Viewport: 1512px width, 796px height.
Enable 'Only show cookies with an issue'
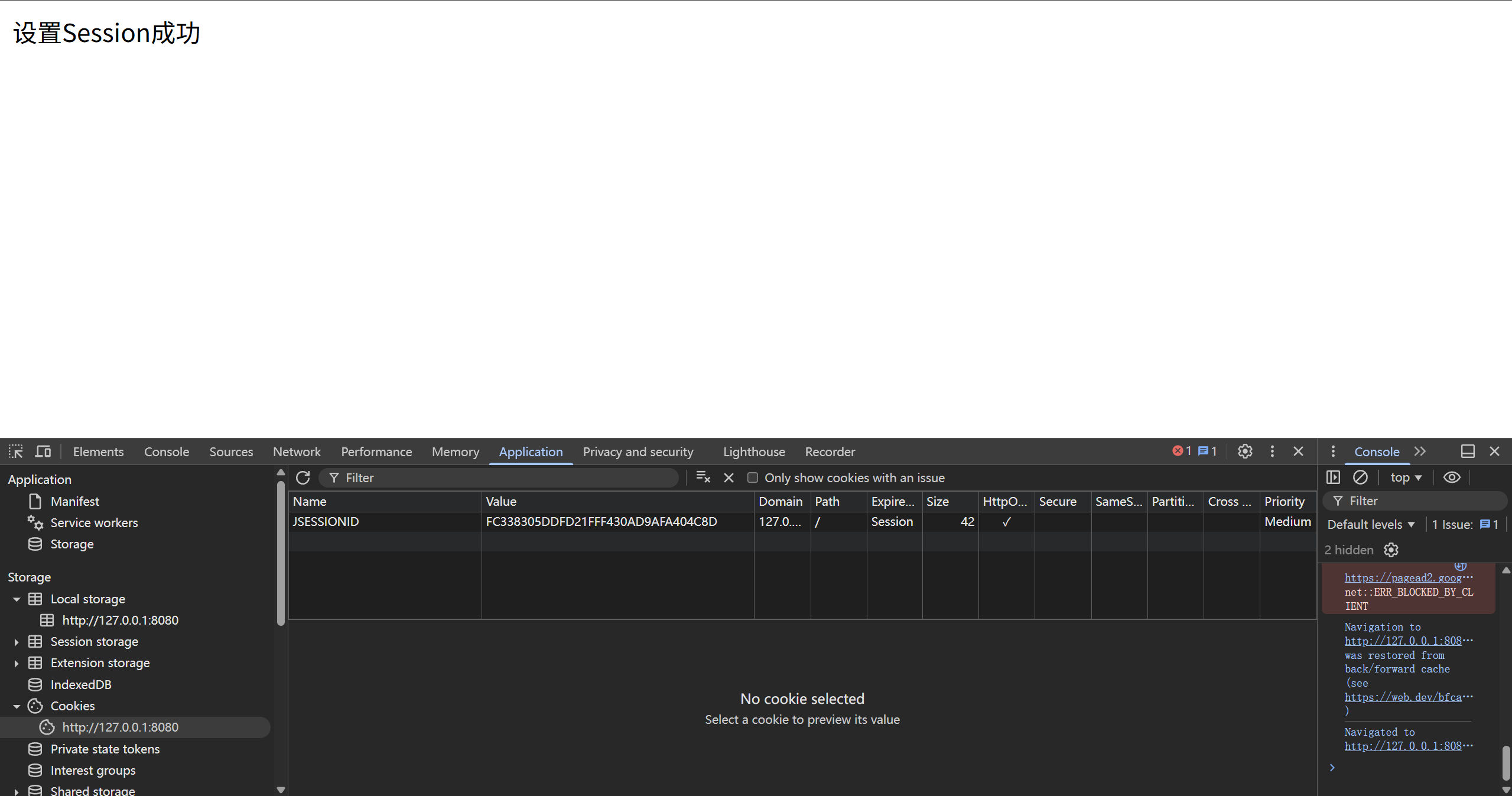click(752, 477)
